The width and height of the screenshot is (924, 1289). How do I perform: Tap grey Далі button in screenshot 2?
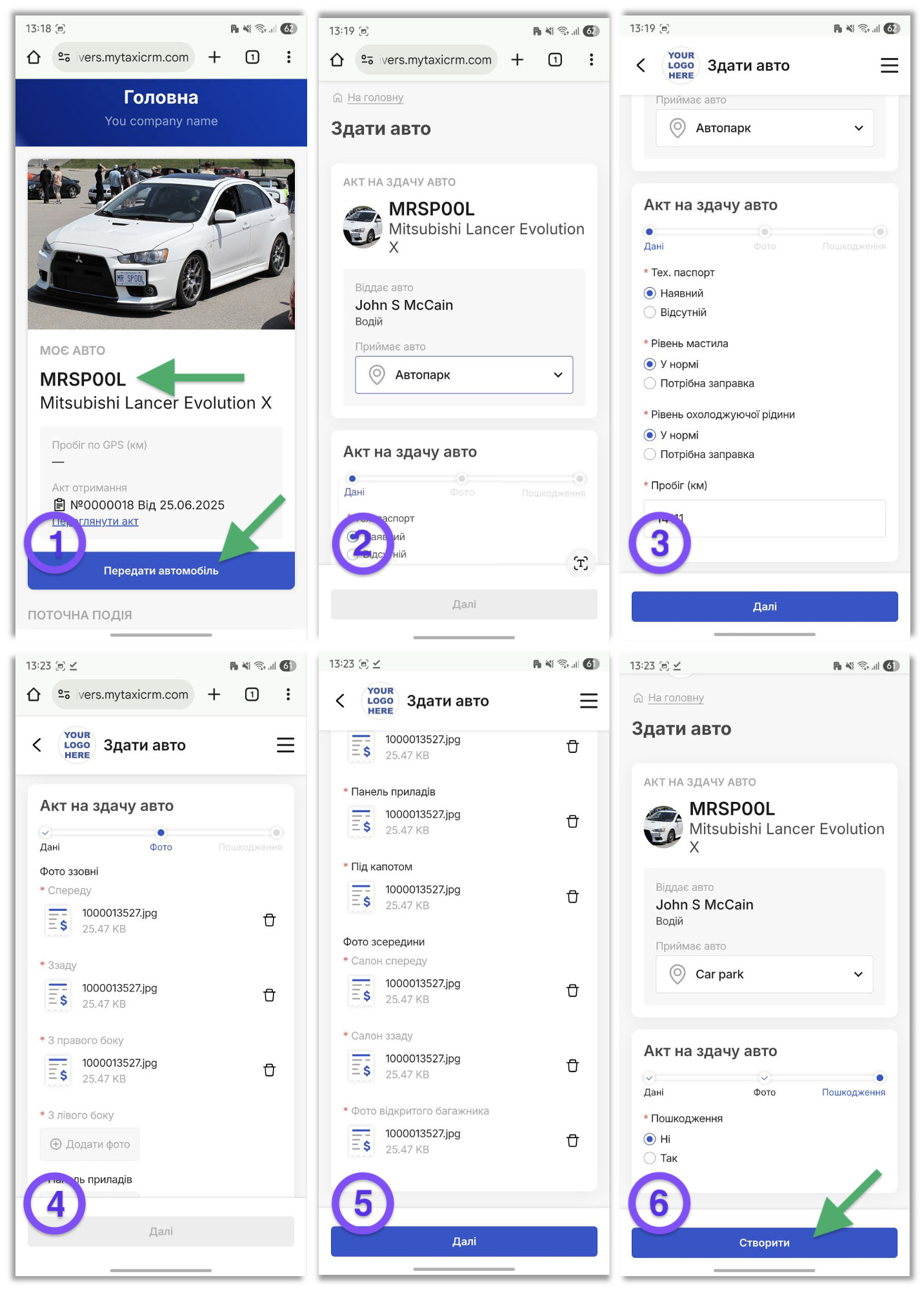coord(464,605)
